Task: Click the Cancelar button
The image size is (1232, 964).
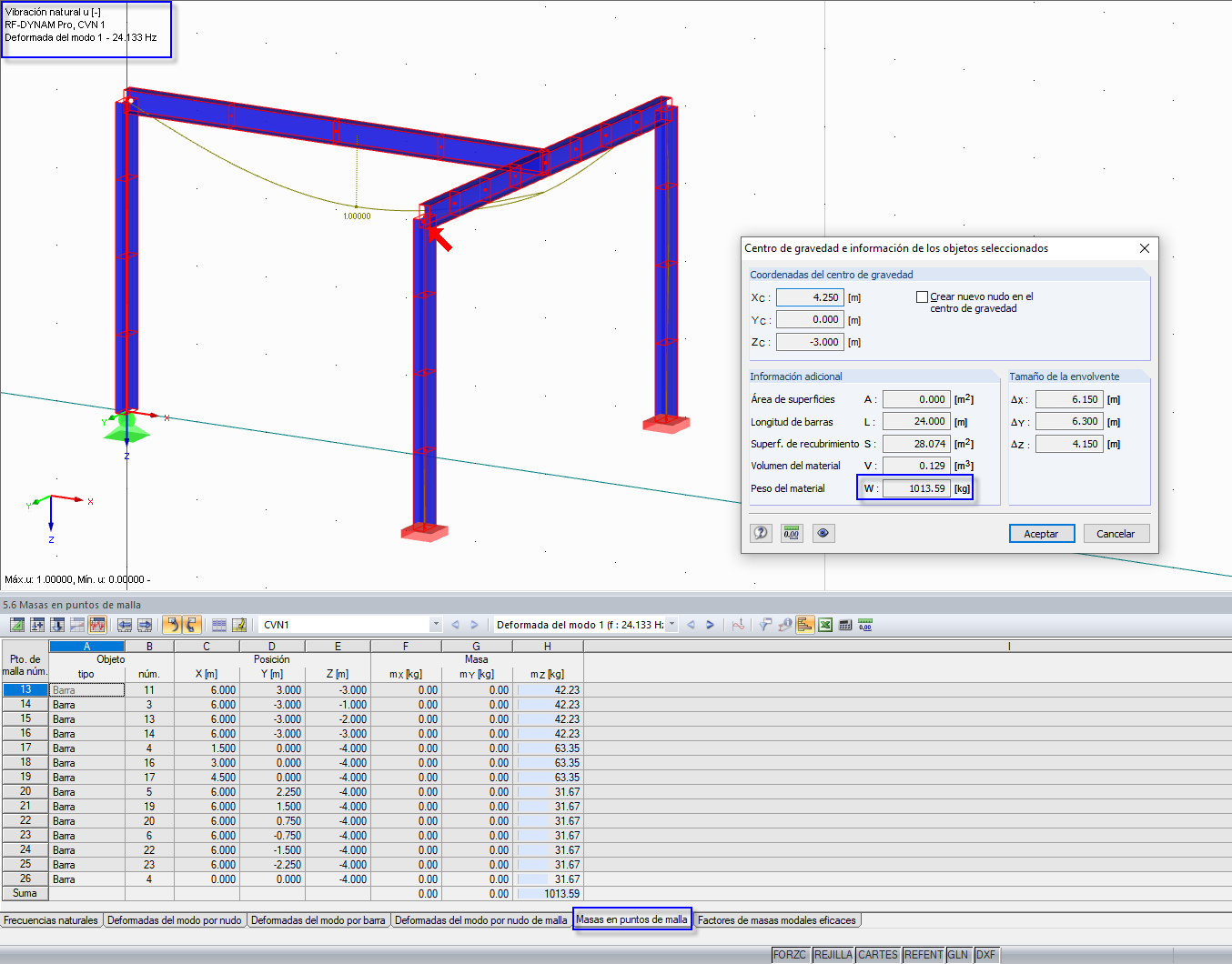Action: [x=1116, y=534]
